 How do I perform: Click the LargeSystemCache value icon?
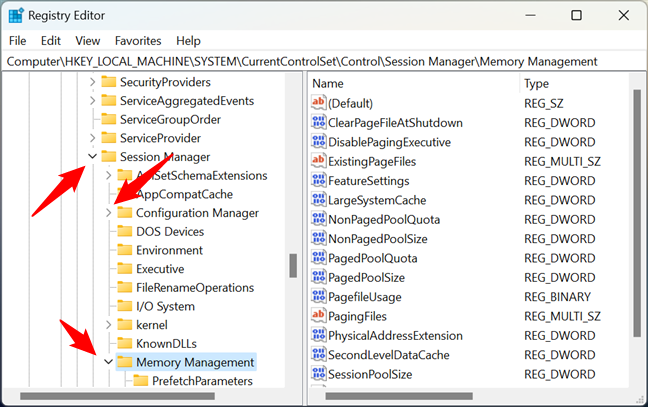[x=318, y=200]
